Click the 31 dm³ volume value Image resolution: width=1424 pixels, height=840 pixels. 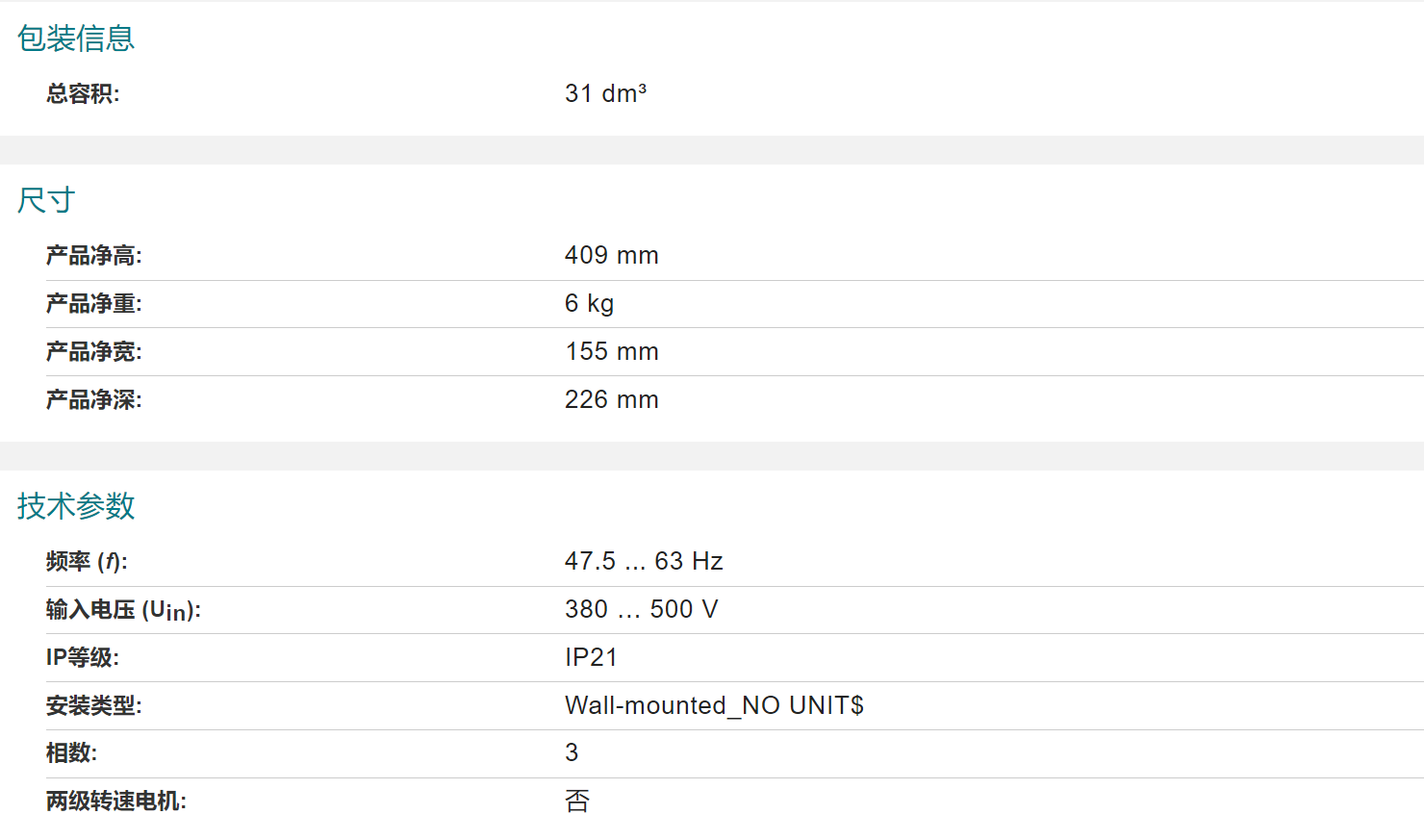coord(605,93)
